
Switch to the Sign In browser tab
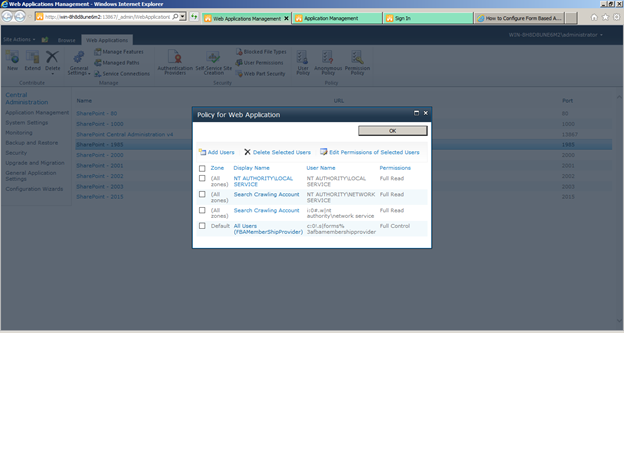428,18
